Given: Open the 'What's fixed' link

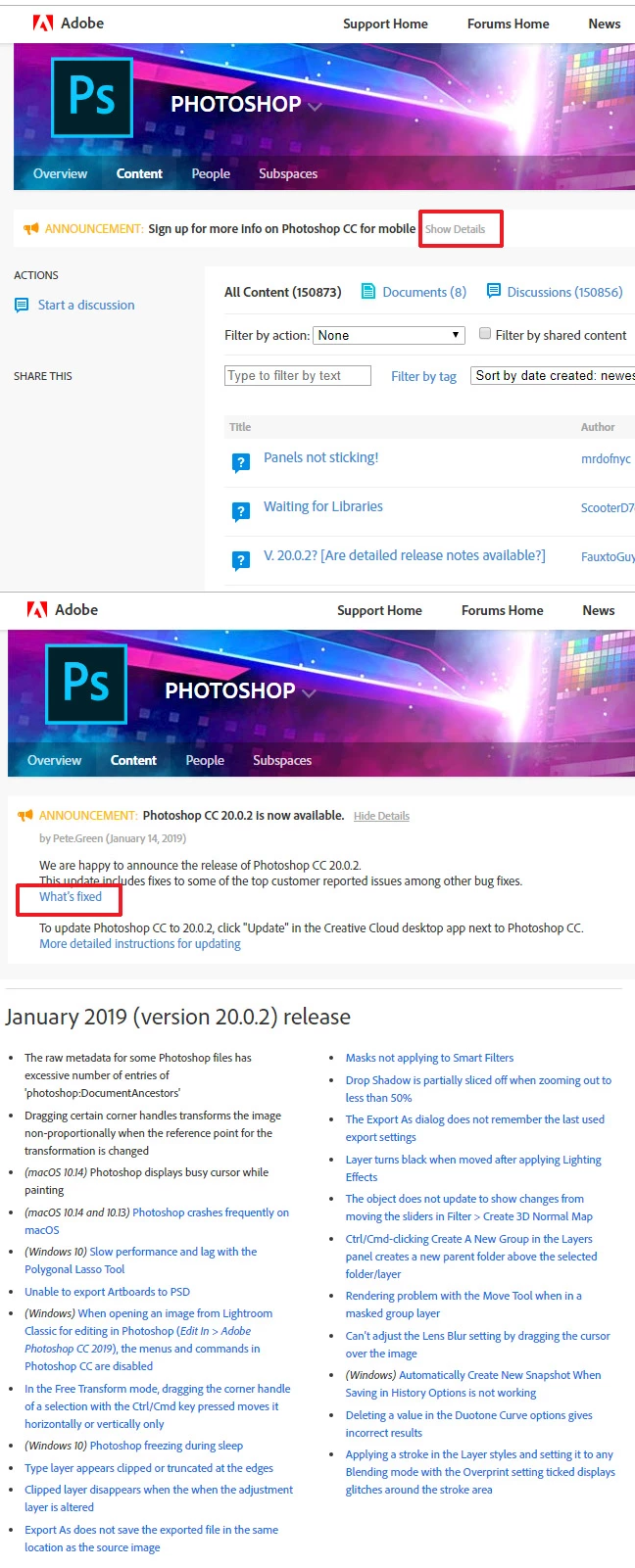Looking at the screenshot, I should 71,896.
